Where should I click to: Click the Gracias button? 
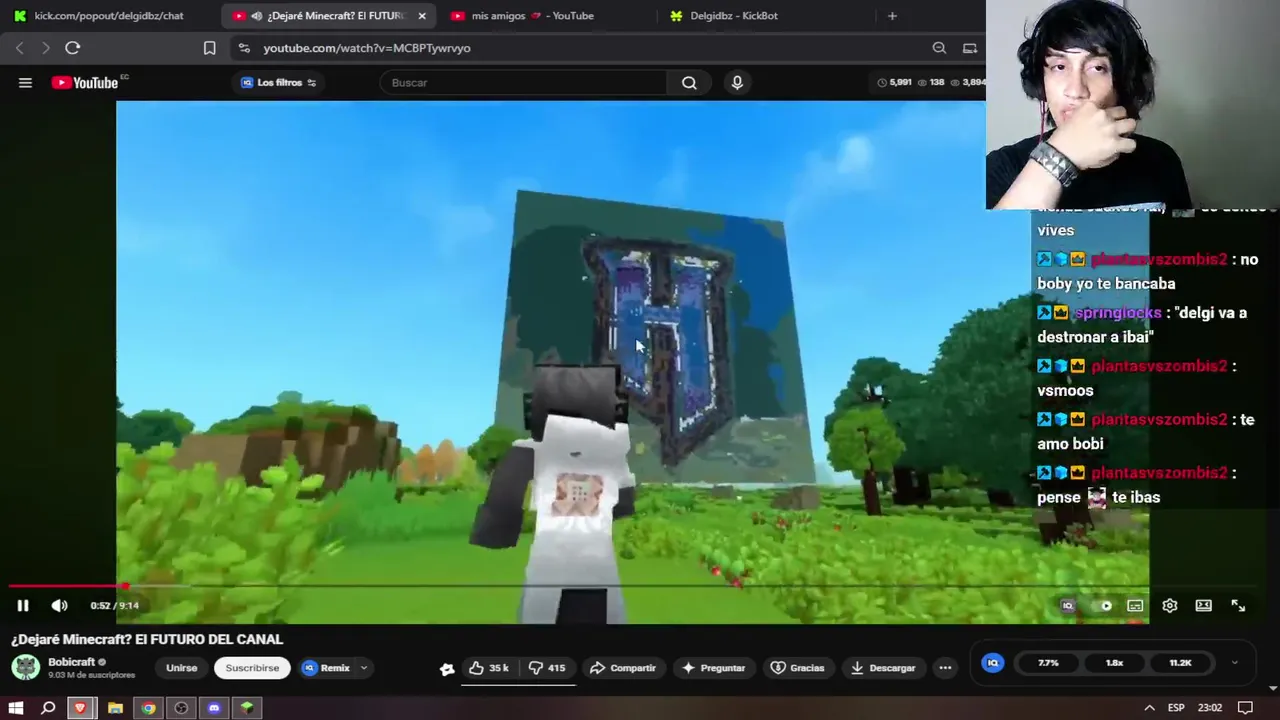798,668
